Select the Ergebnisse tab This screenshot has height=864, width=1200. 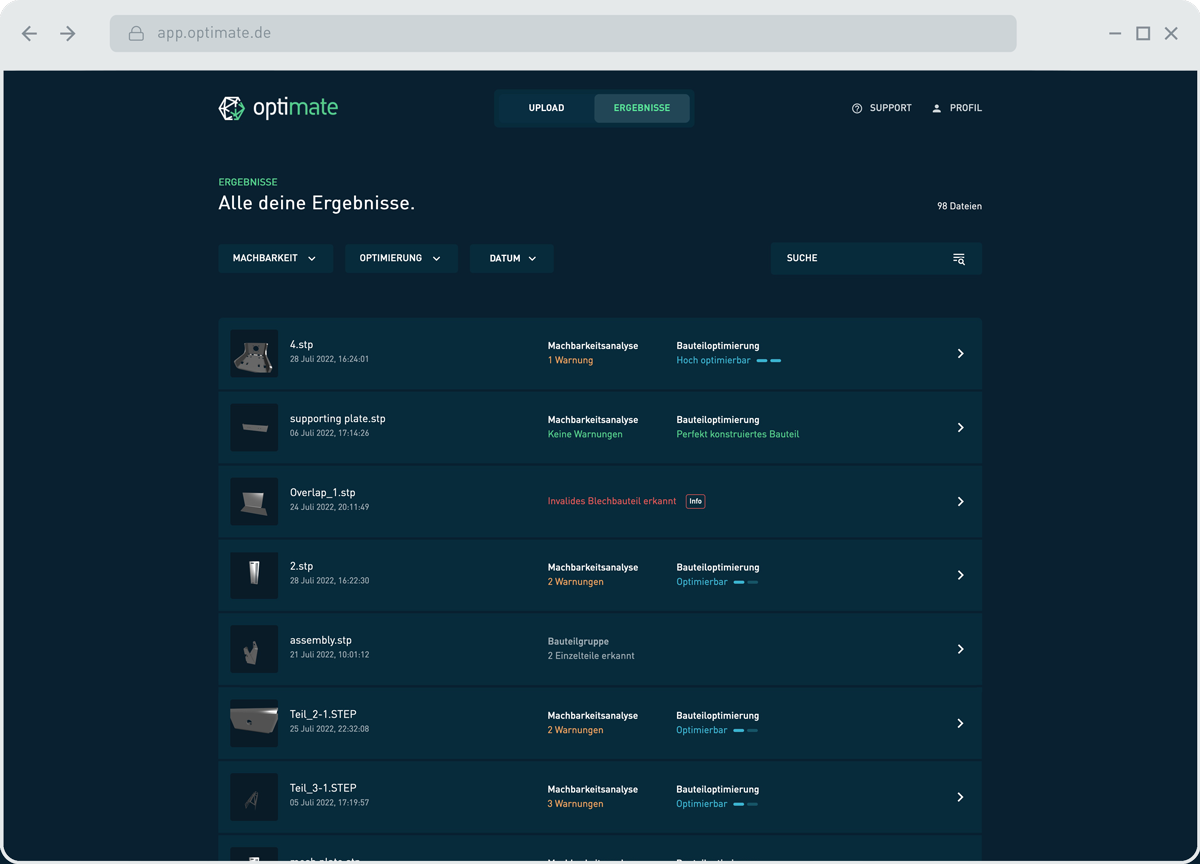(642, 108)
